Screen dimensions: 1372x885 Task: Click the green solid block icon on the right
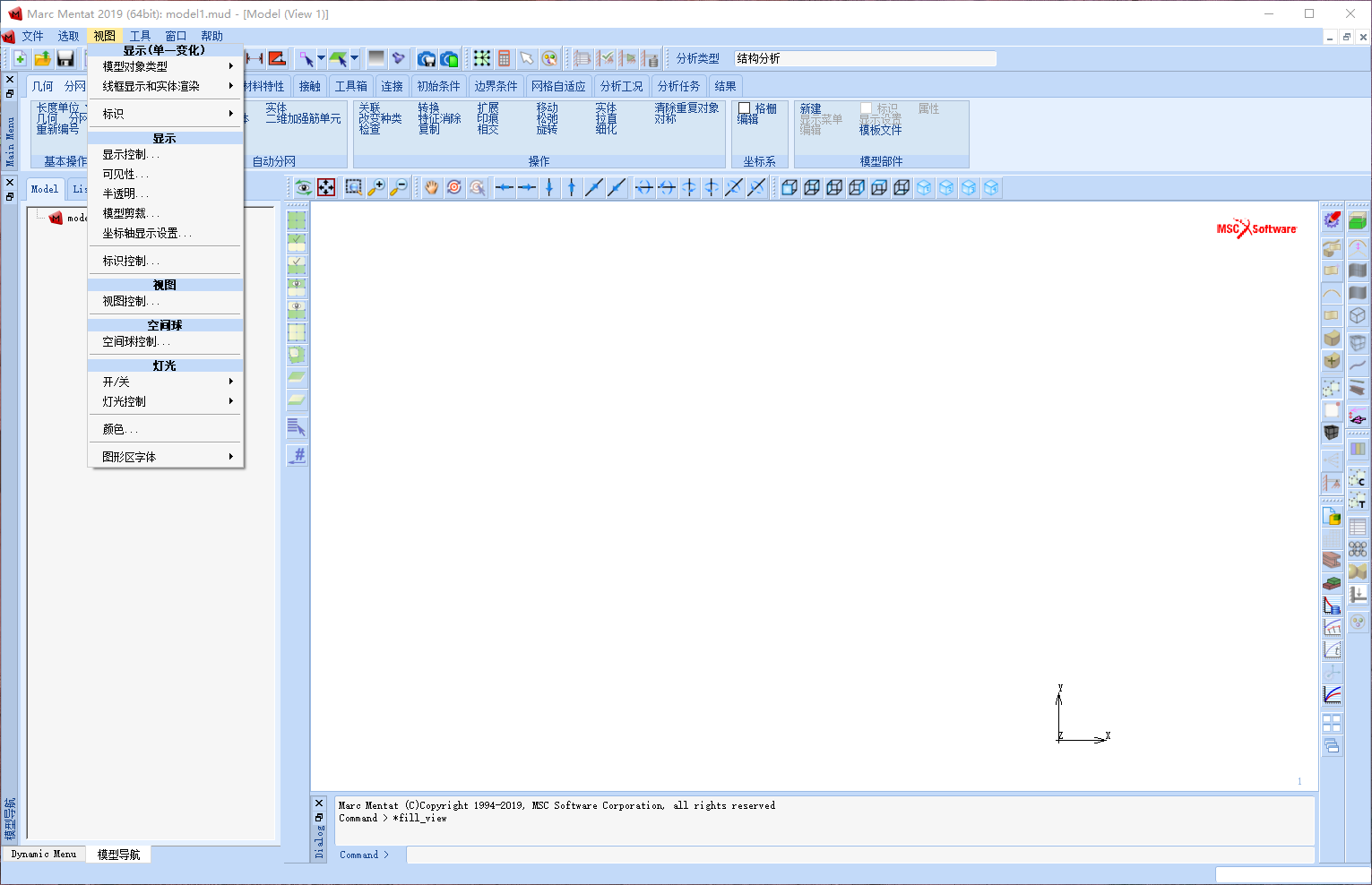coord(1358,221)
